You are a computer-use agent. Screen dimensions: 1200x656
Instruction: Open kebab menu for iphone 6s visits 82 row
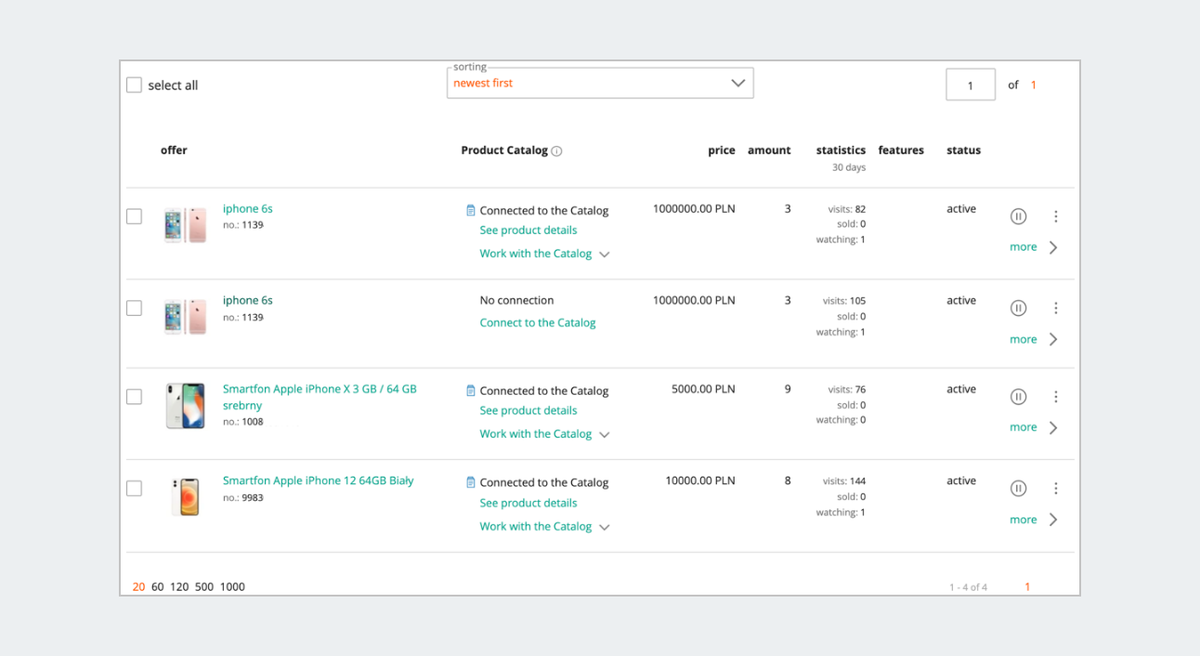coord(1055,216)
